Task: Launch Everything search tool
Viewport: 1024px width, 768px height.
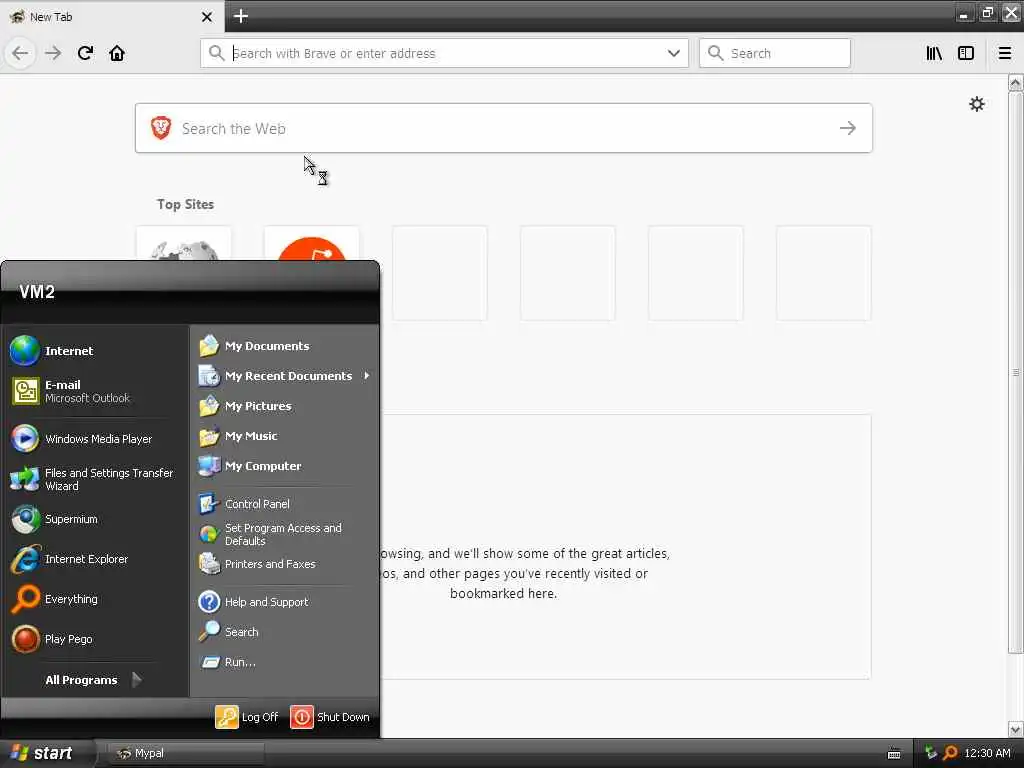Action: 95,599
